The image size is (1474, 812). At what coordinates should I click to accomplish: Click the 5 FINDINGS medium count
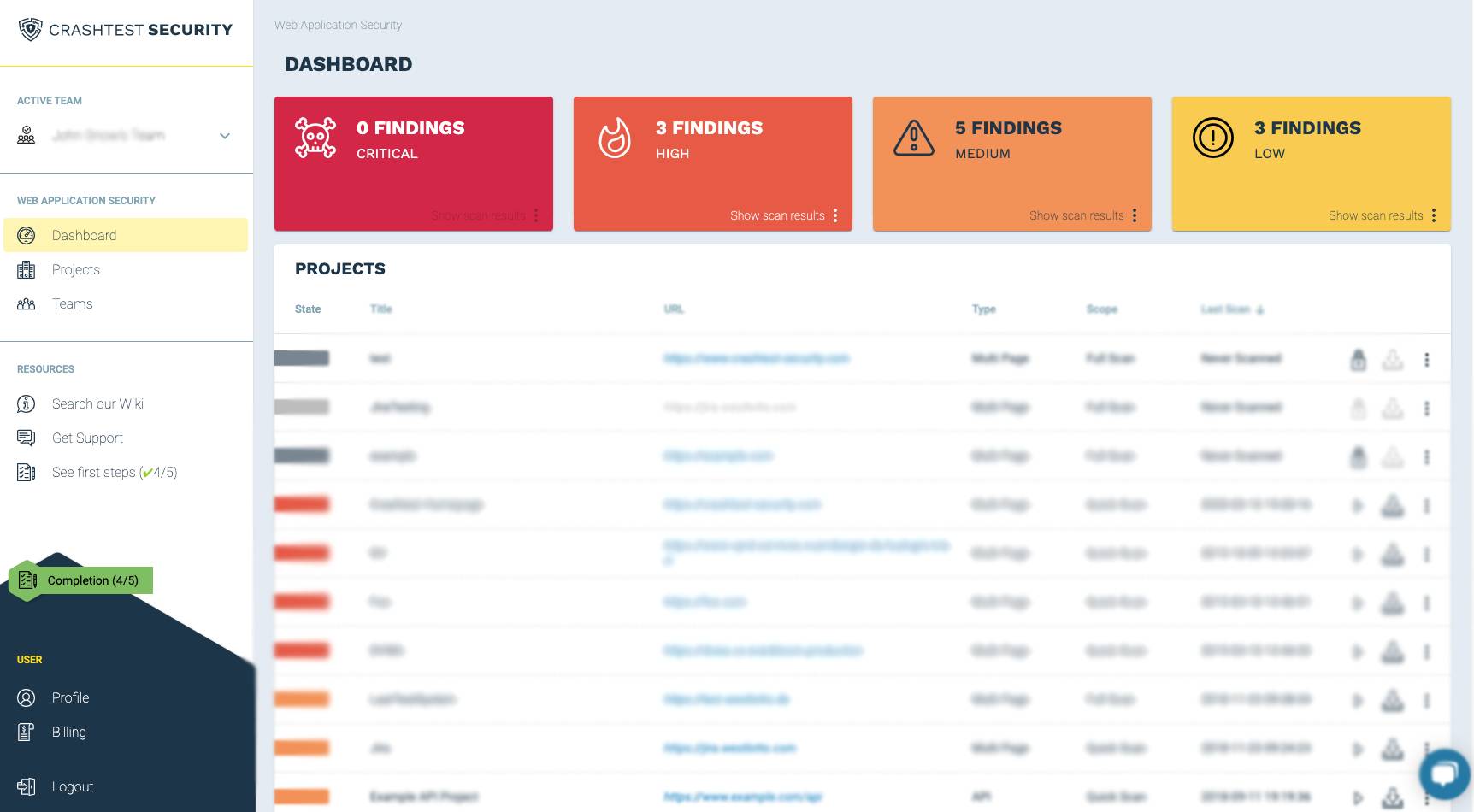pos(1008,128)
